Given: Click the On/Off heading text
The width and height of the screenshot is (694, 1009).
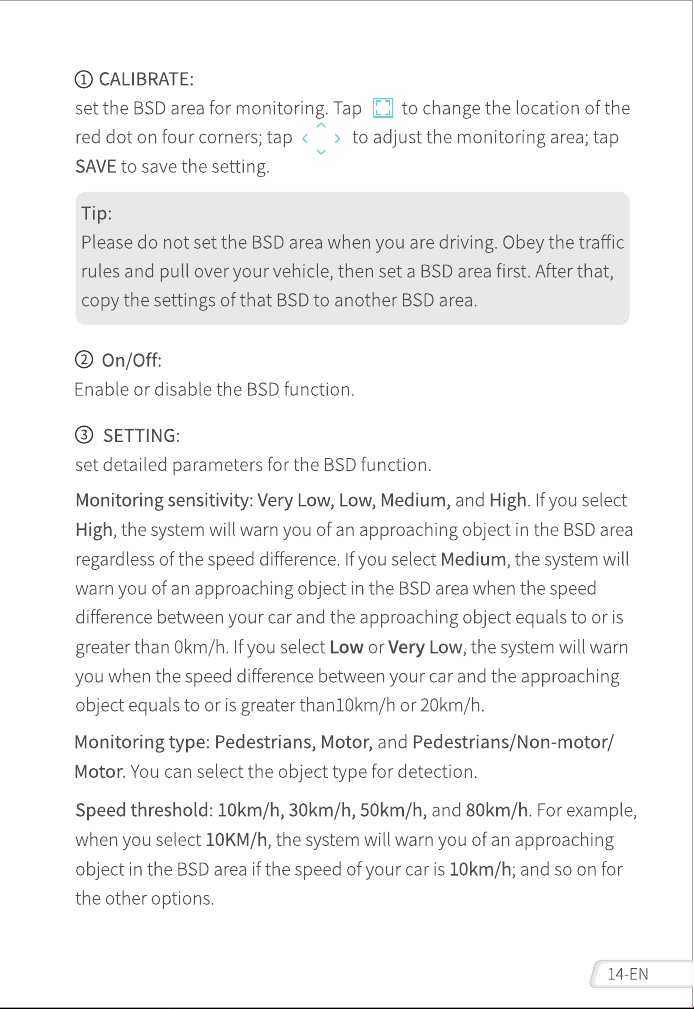Looking at the screenshot, I should pyautogui.click(x=131, y=360).
